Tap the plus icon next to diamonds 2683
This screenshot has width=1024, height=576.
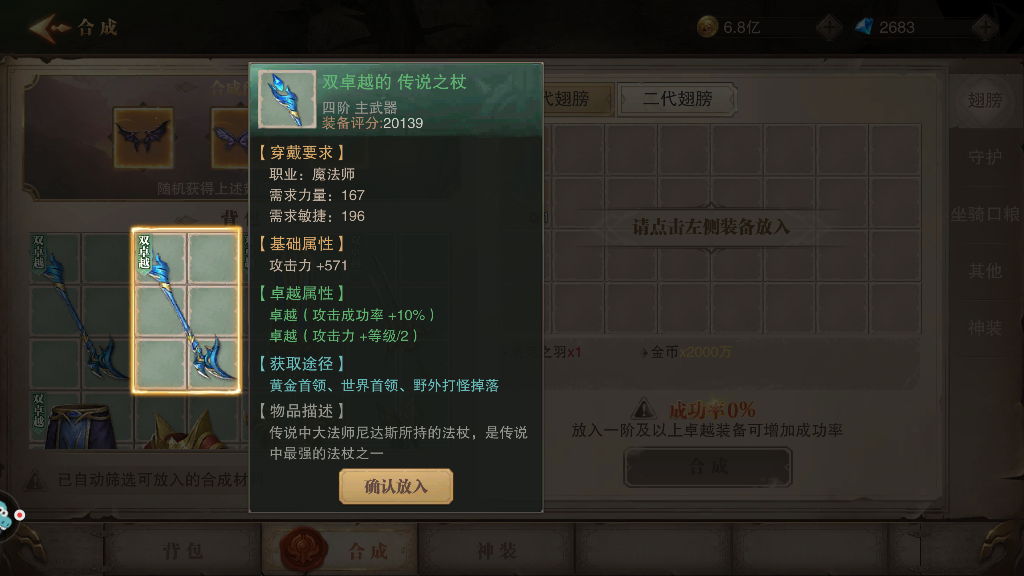click(985, 27)
